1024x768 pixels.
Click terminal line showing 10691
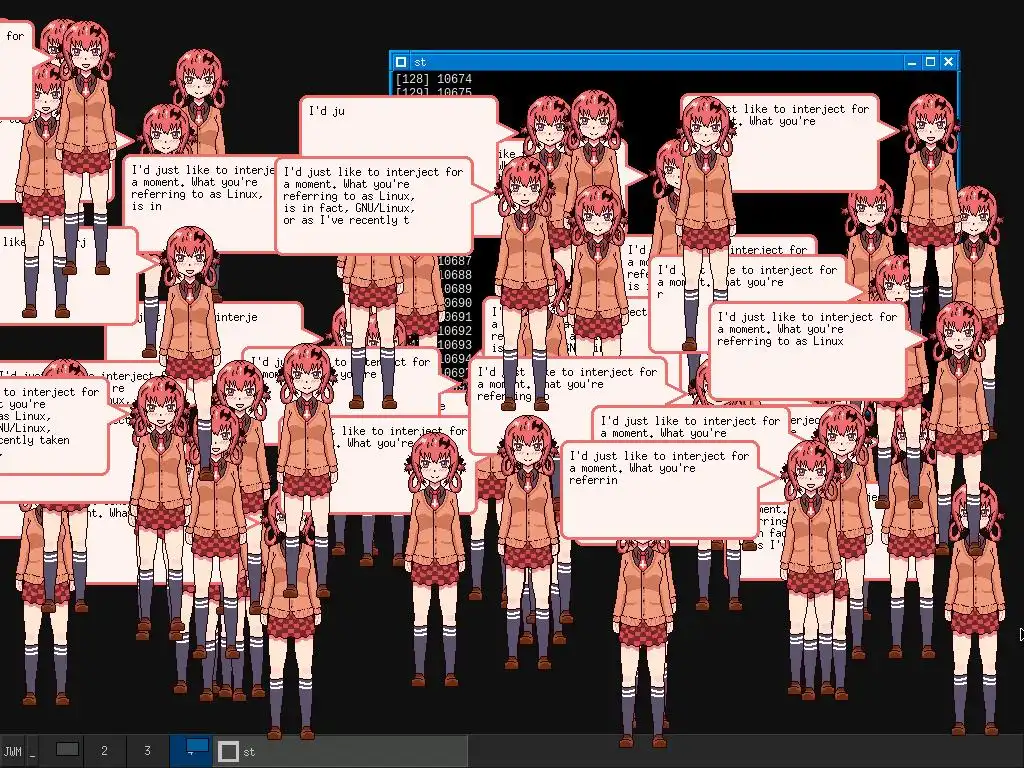tap(455, 317)
